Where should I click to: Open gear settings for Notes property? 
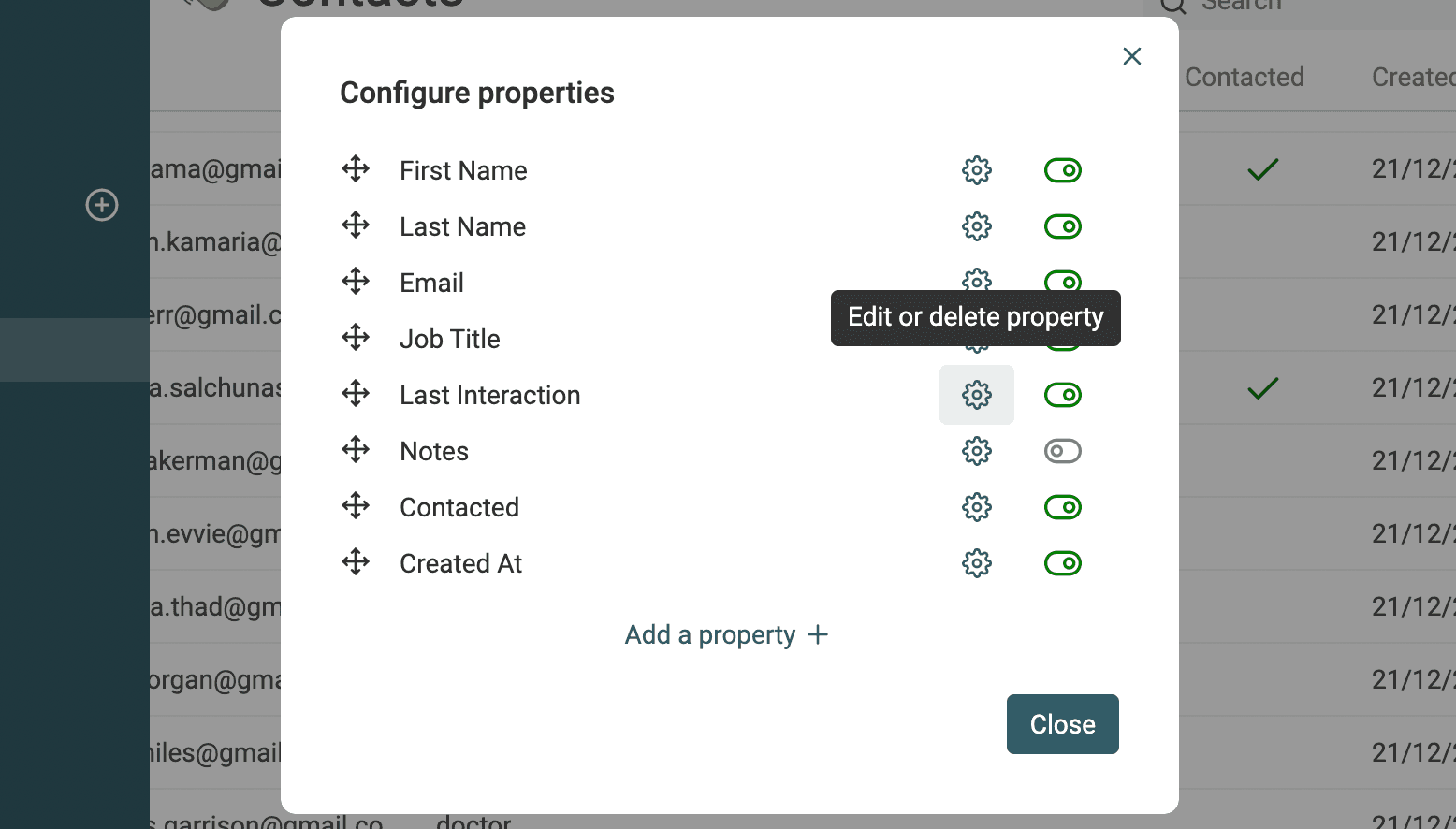tap(976, 450)
